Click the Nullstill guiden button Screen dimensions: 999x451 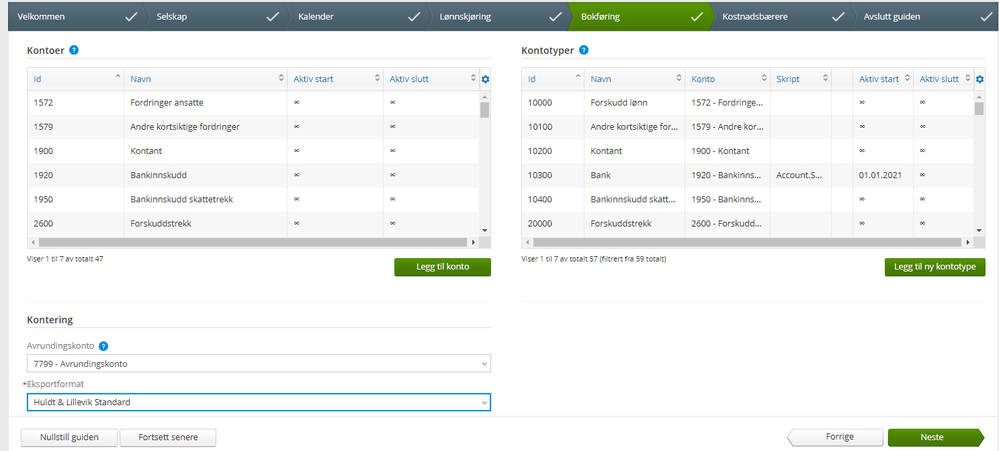pos(69,438)
